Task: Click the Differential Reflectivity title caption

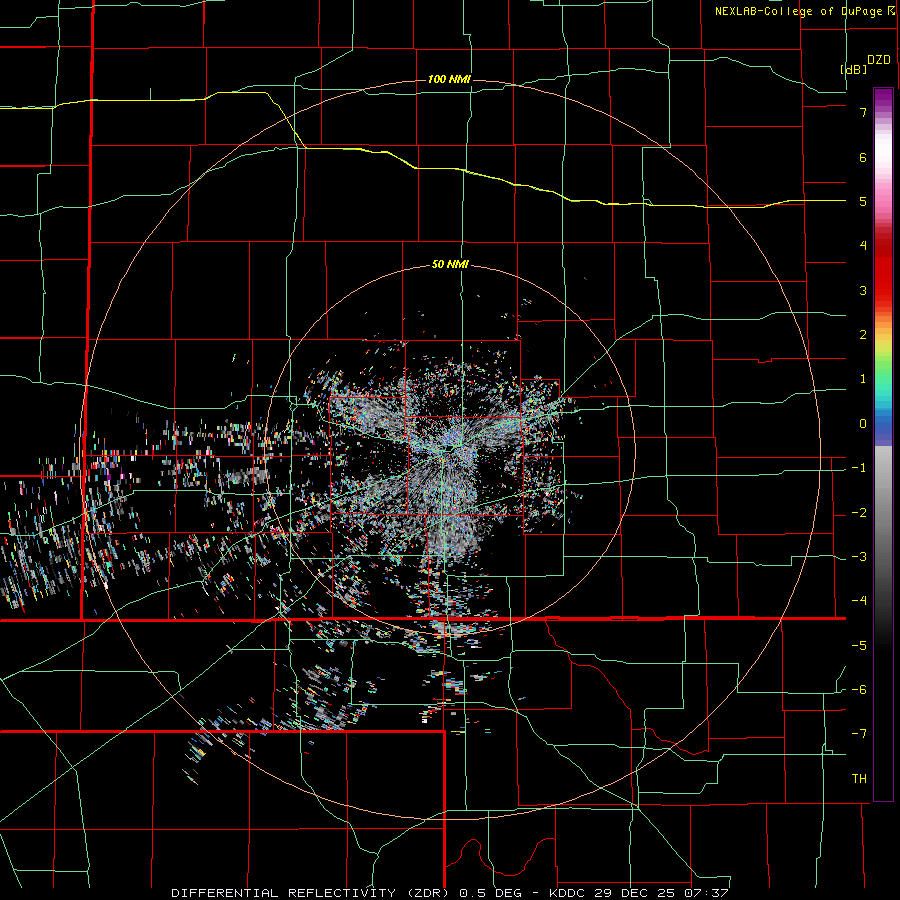Action: [450, 893]
